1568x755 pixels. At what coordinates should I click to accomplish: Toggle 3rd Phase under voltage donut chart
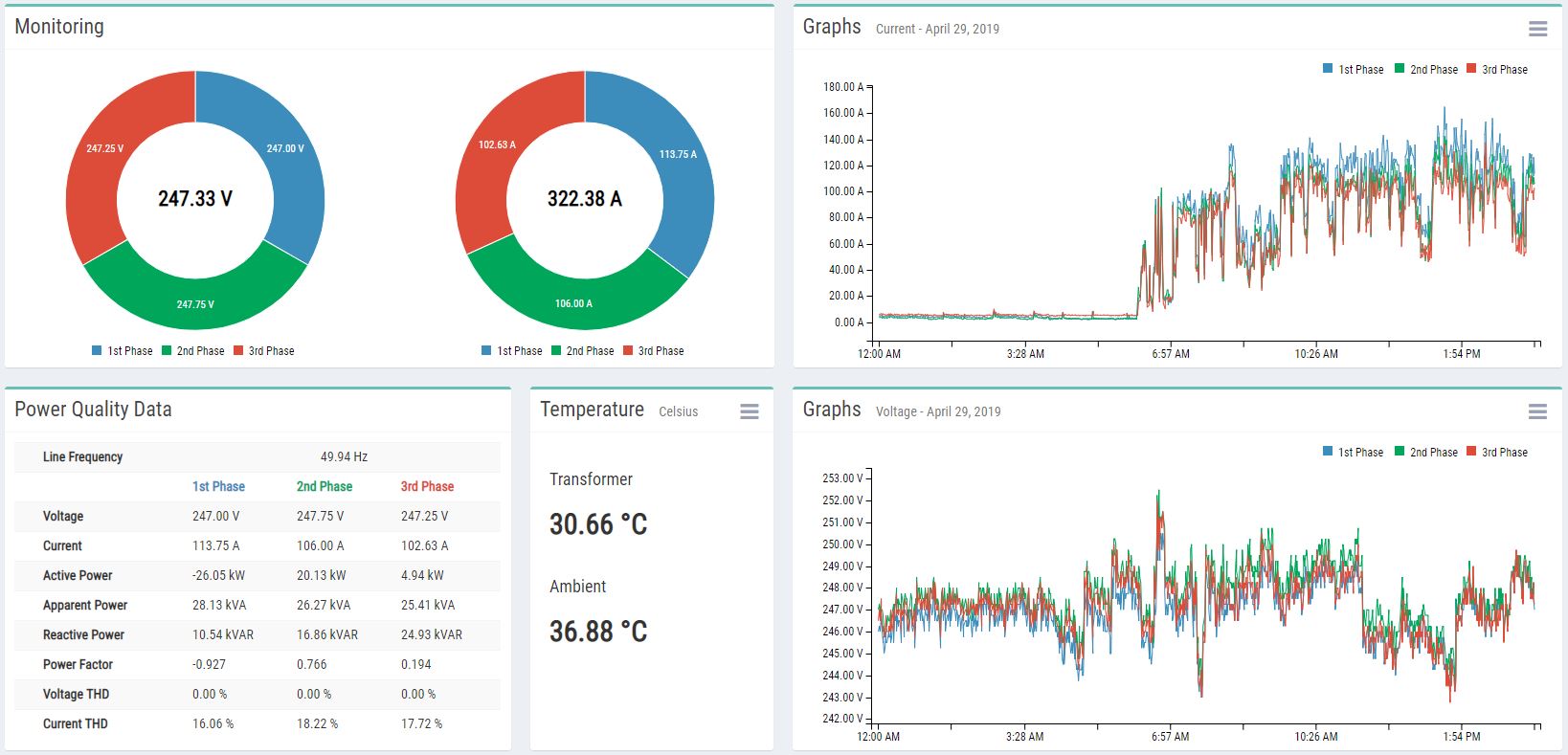(263, 351)
